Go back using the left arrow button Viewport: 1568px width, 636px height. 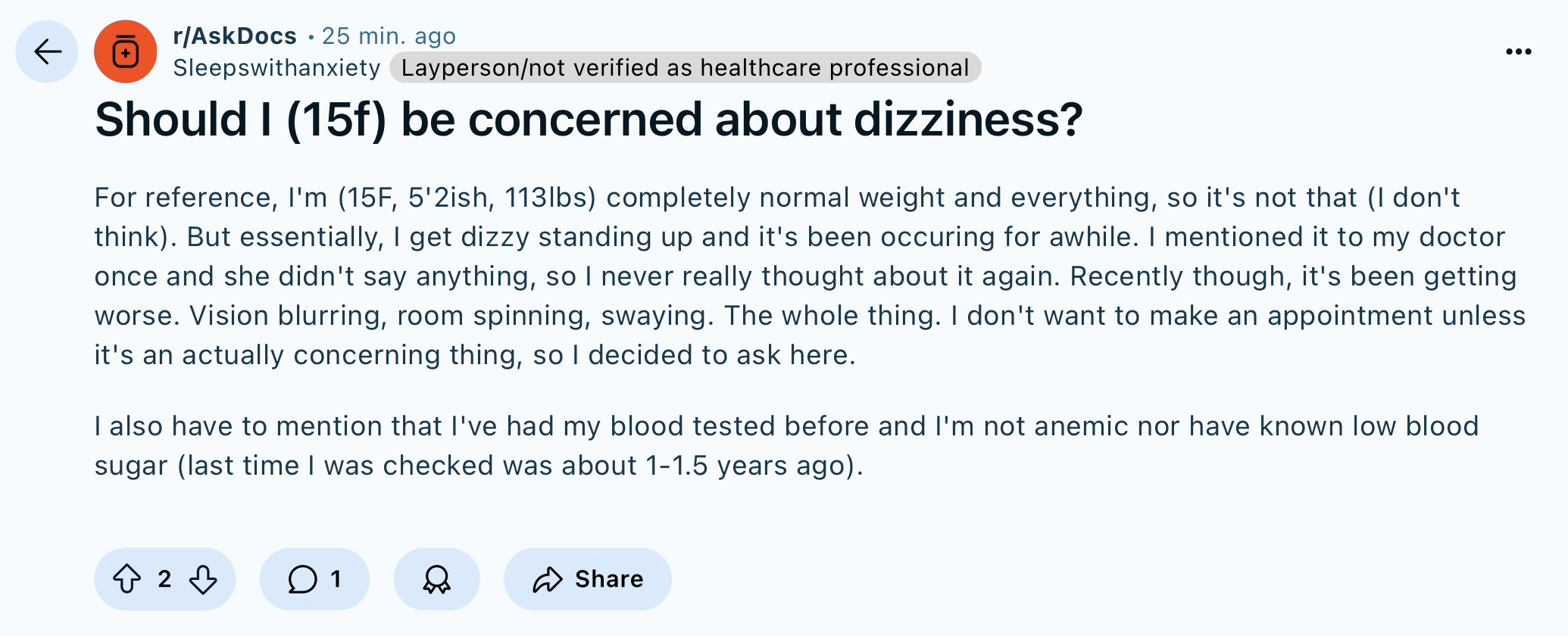coord(47,51)
